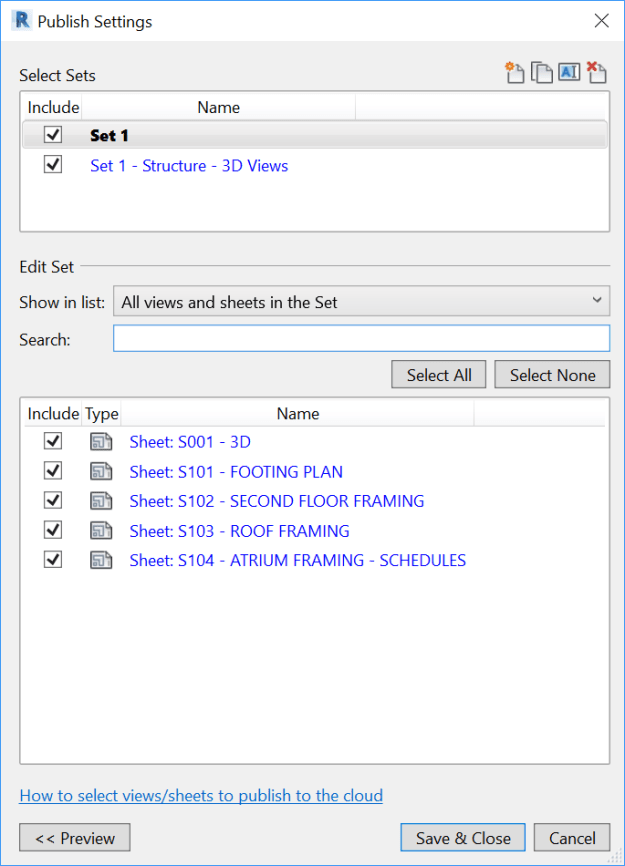
Task: Open the cloud publishing help link
Action: click(201, 795)
